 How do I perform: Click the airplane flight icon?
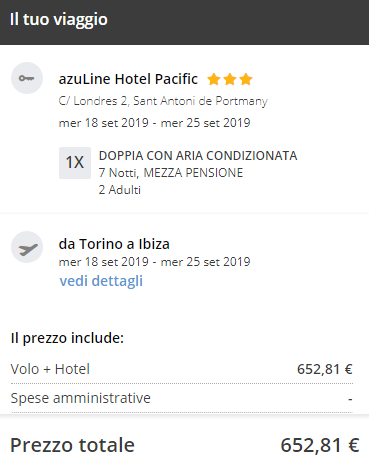pos(27,247)
